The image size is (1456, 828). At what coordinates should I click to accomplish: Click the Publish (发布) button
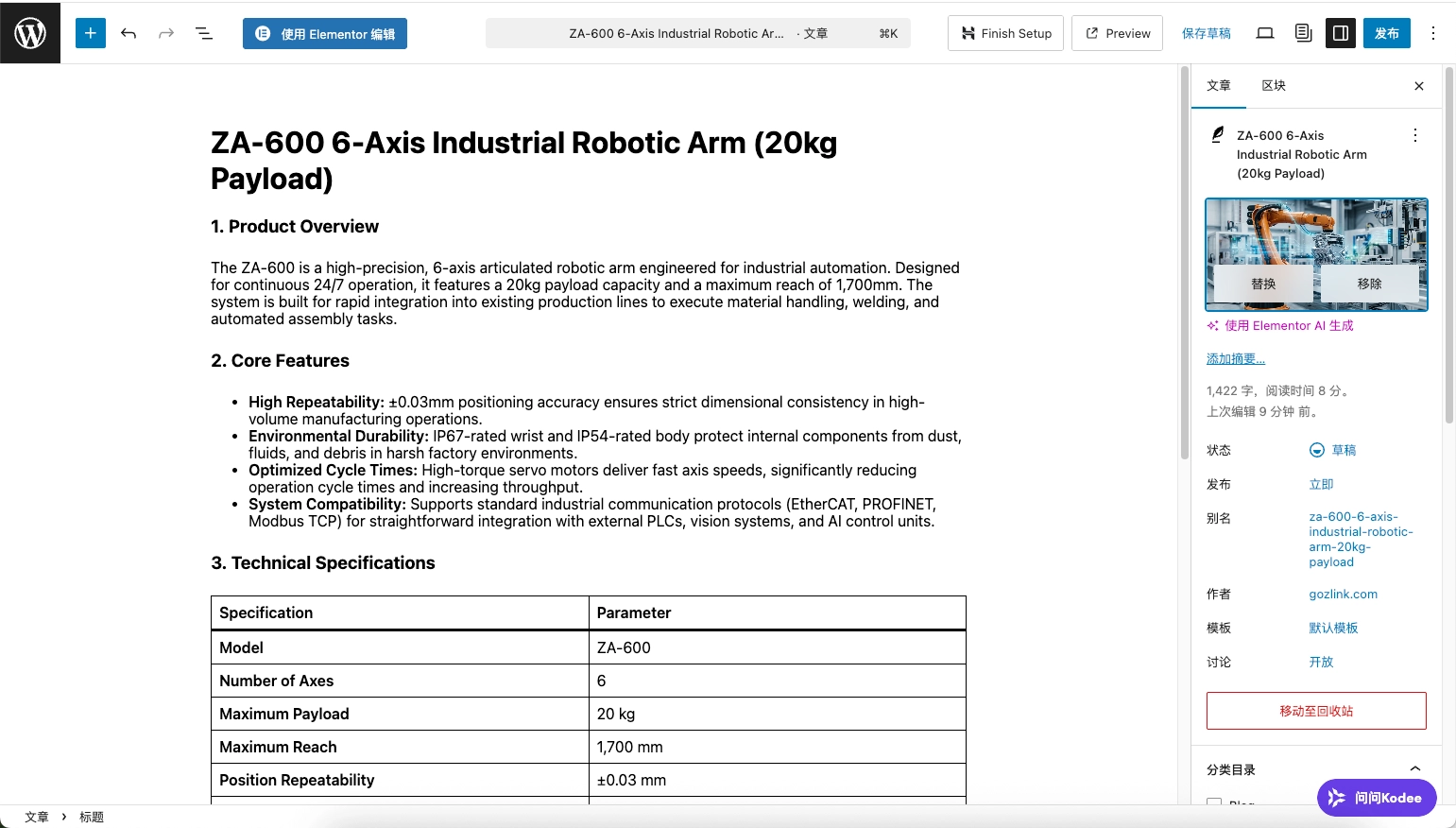[x=1387, y=33]
